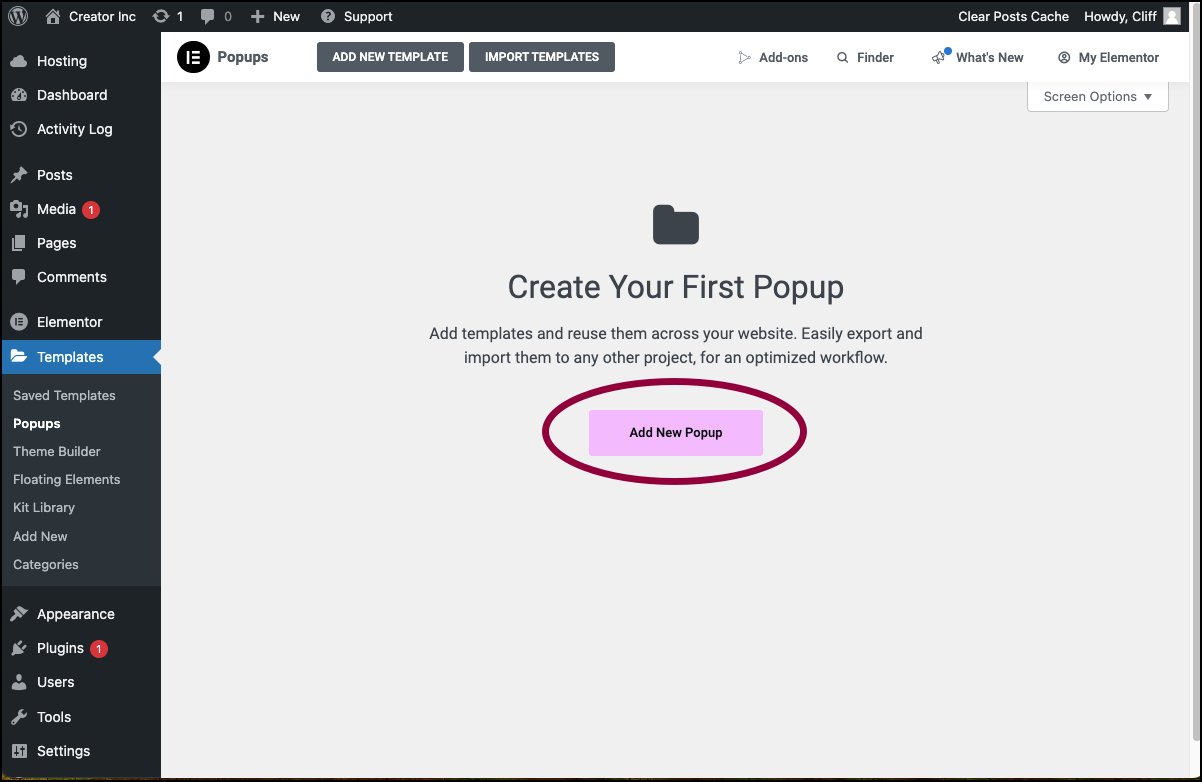Open the Creator Inc site menu

coord(91,16)
